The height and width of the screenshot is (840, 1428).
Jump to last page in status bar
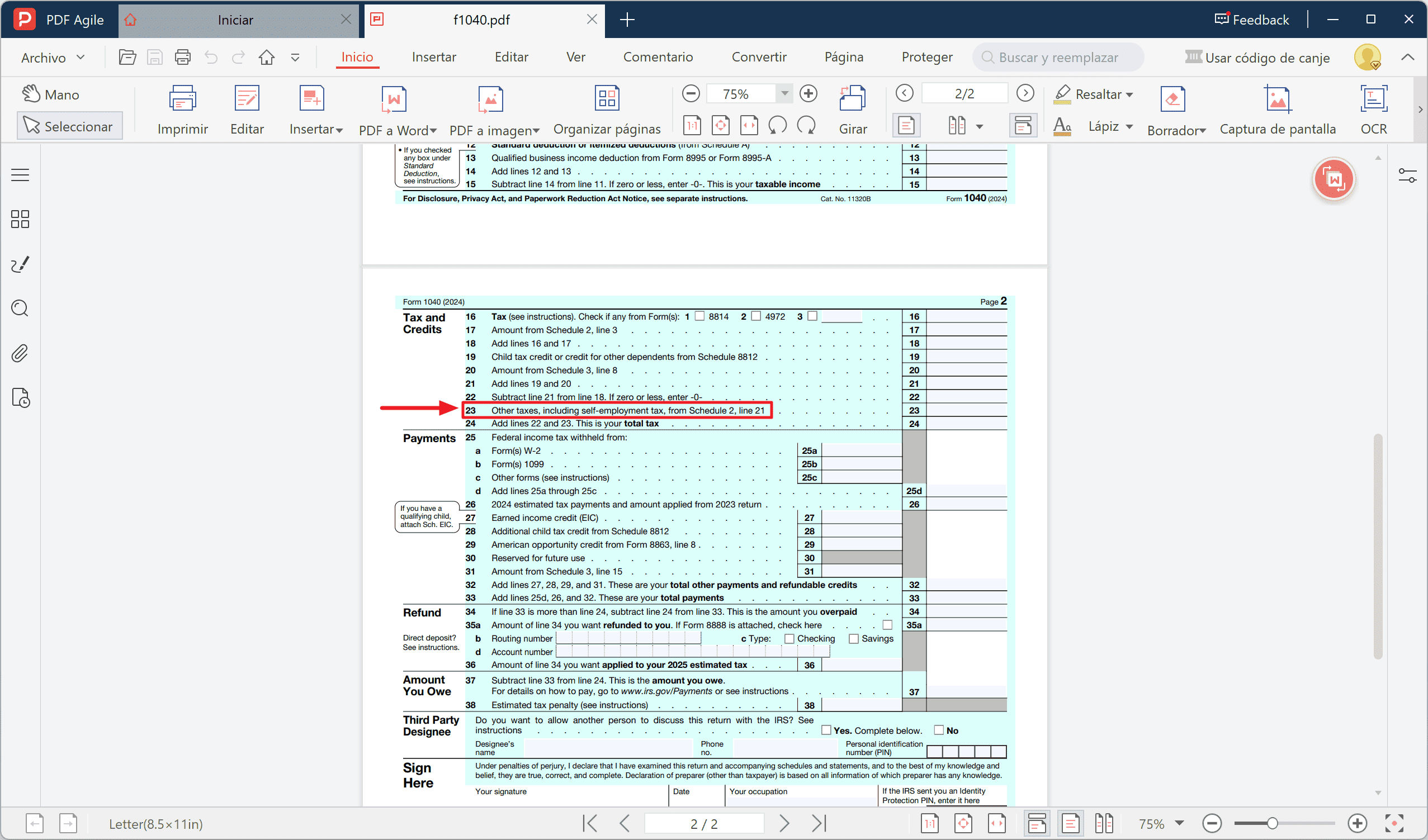pos(820,823)
